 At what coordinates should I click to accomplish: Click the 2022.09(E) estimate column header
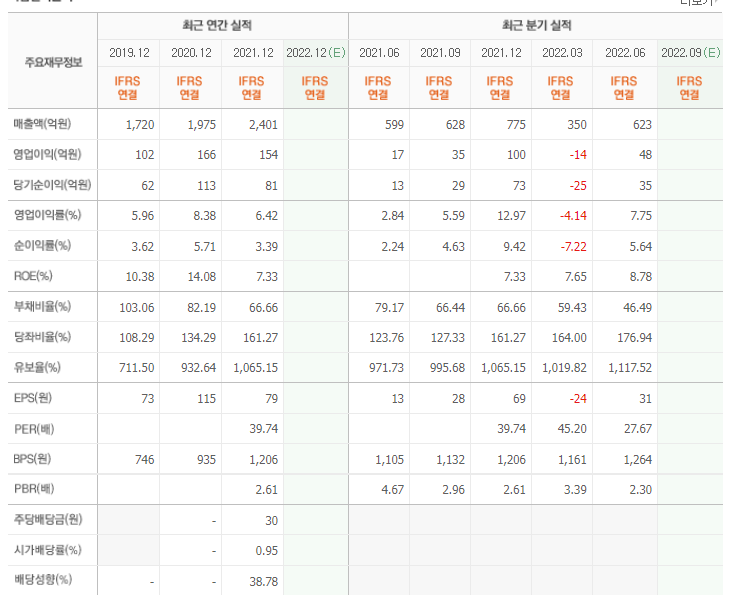click(690, 53)
